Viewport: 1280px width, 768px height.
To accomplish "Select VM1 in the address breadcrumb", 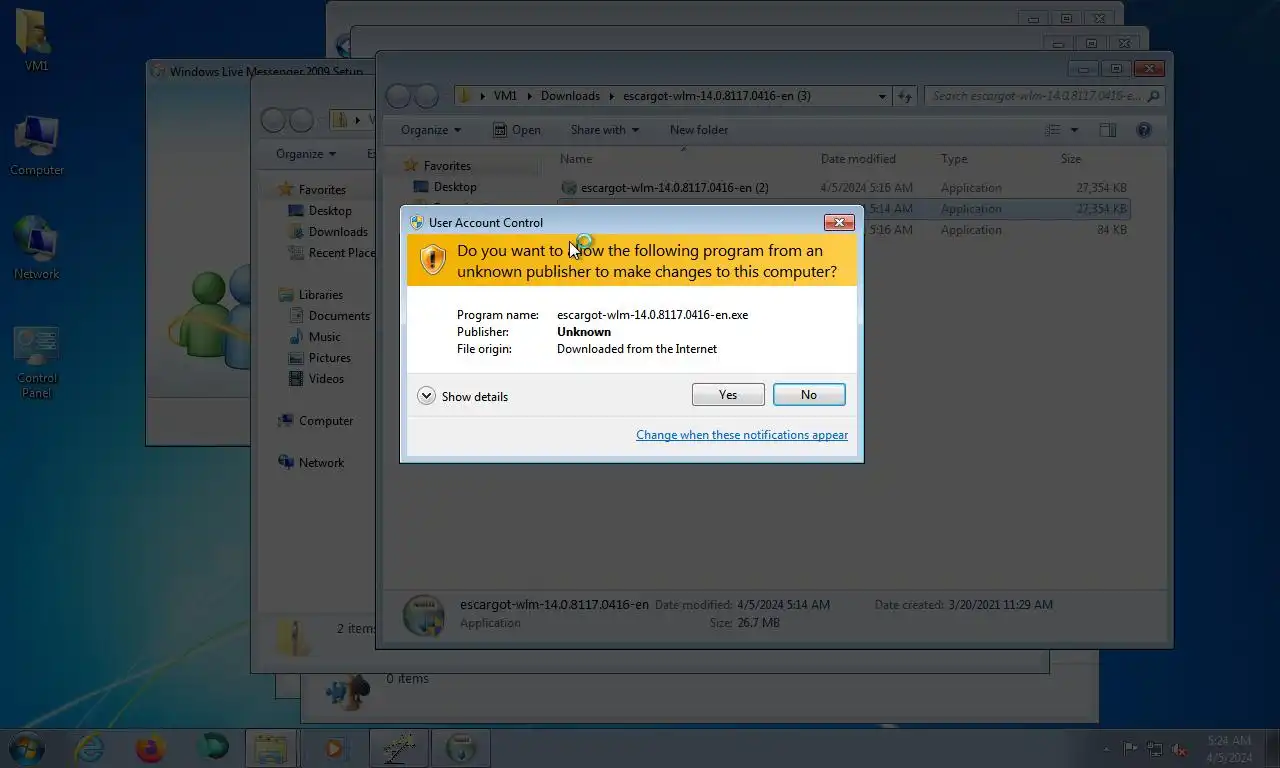I will point(505,96).
